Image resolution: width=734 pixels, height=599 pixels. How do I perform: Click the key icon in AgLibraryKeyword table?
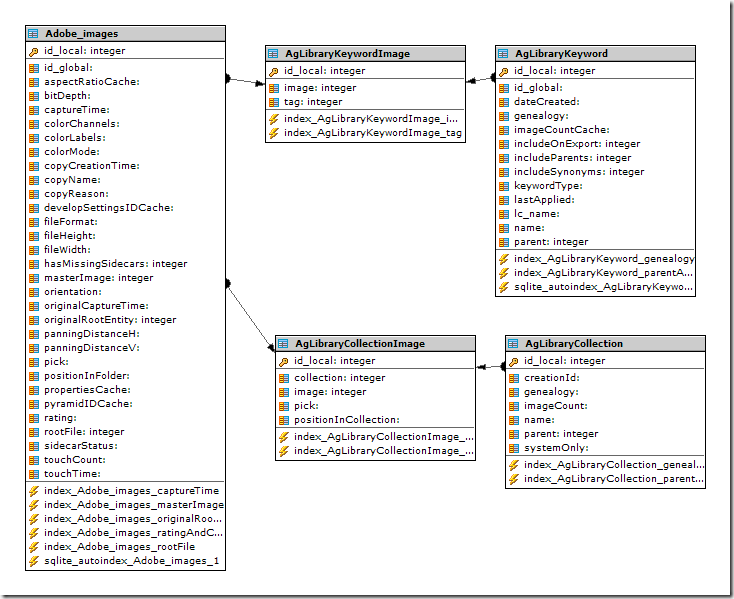[504, 71]
